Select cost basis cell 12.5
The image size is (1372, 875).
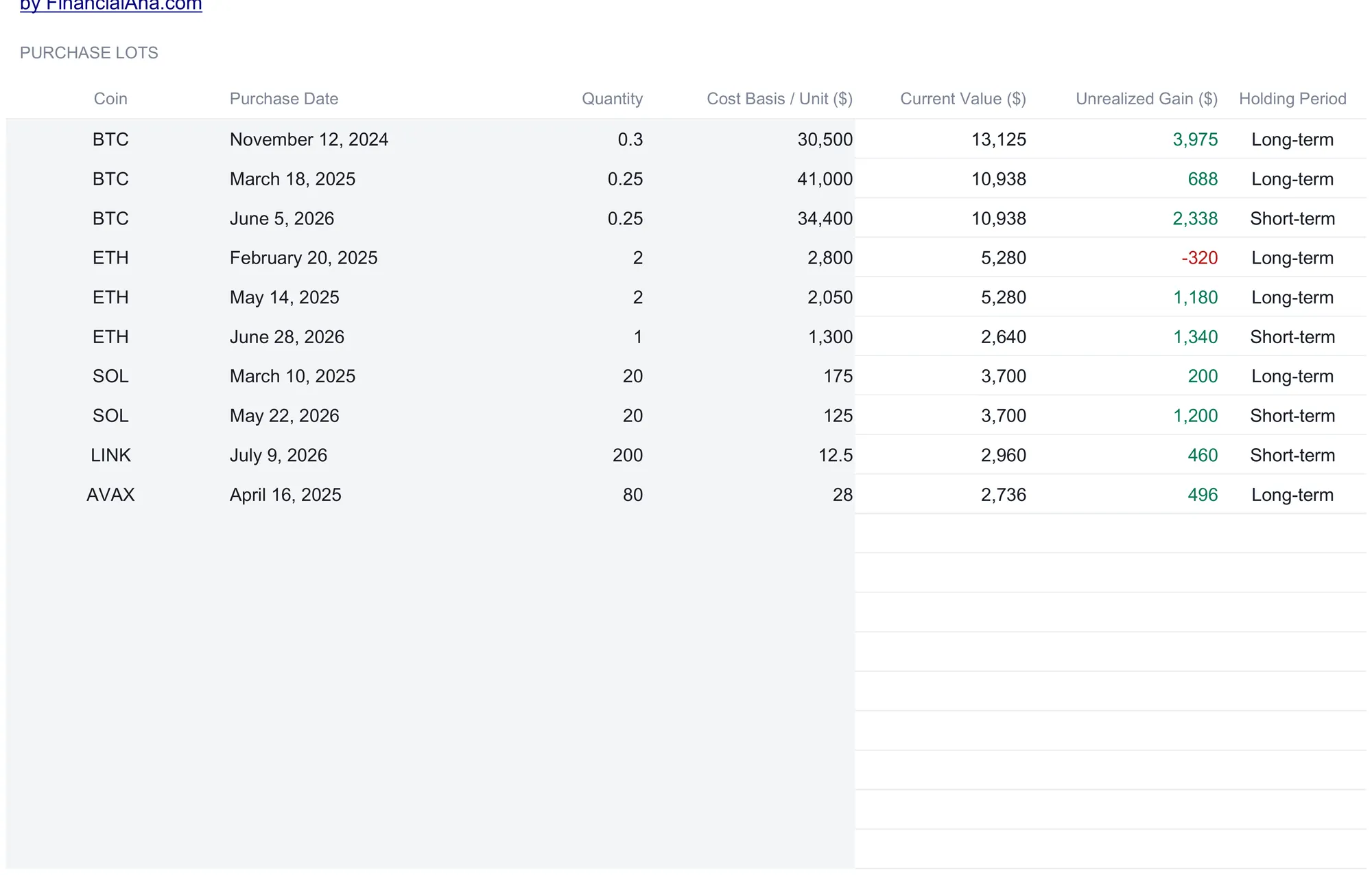[x=836, y=455]
